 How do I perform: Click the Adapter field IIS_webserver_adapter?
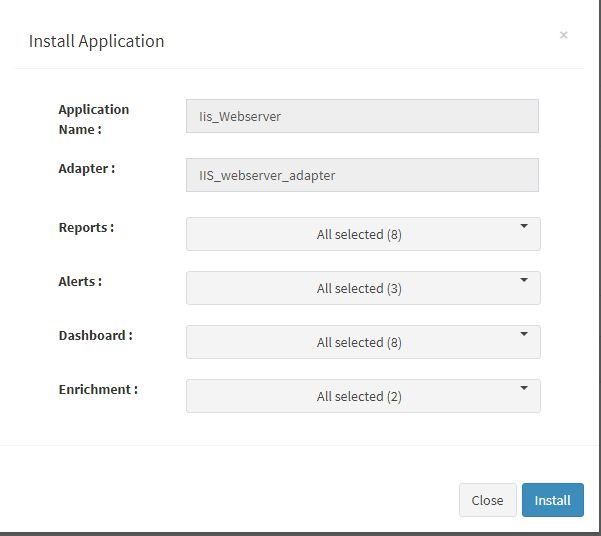tap(362, 175)
